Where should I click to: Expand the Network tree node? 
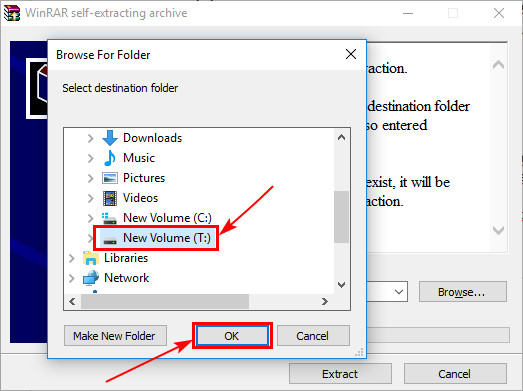tap(71, 278)
